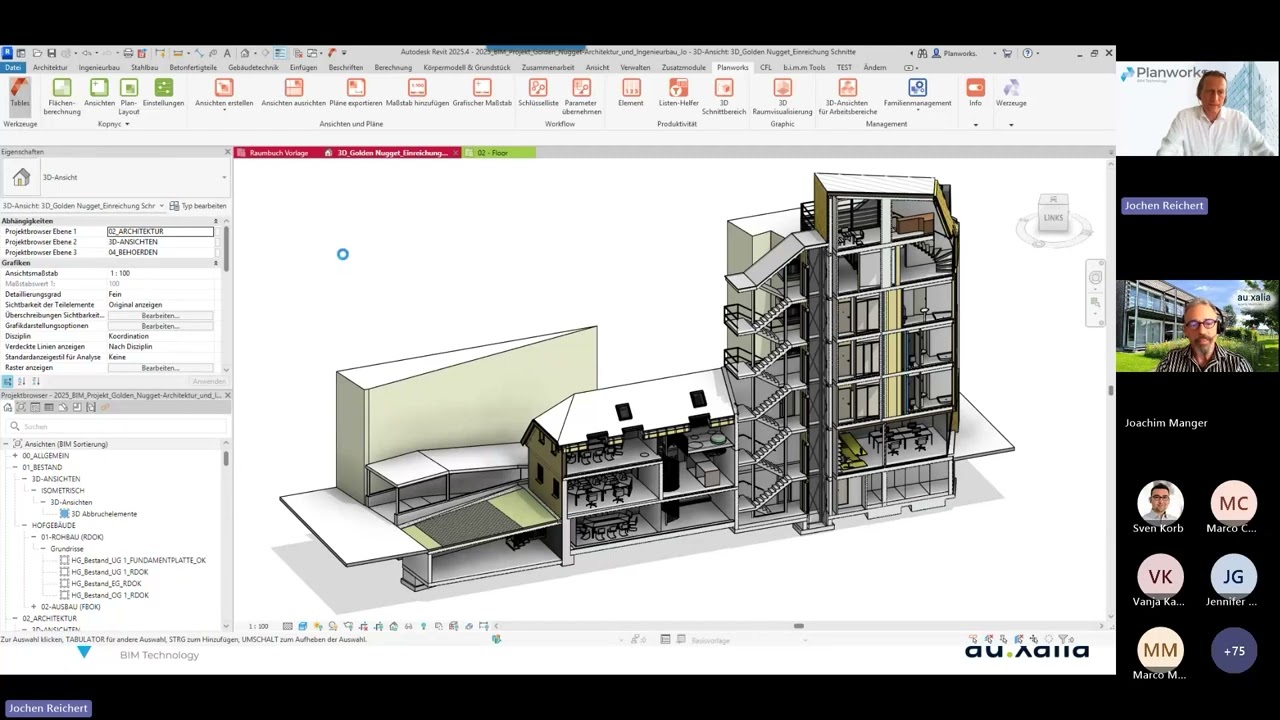Select HG_Bestand_UG 1_FUNDAMENTPLATTE_OK plan
Image resolution: width=1280 pixels, height=720 pixels.
138,560
